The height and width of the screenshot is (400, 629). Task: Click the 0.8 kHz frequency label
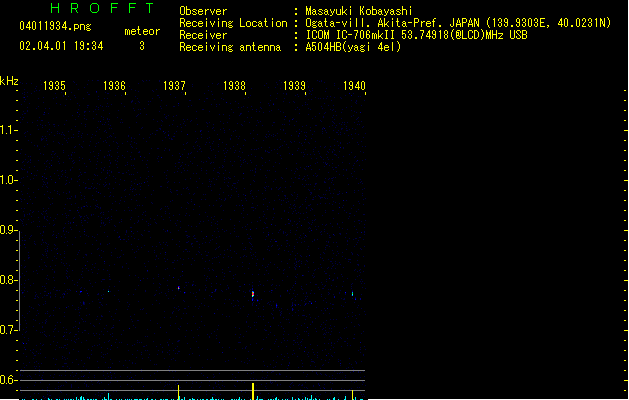tap(7, 280)
